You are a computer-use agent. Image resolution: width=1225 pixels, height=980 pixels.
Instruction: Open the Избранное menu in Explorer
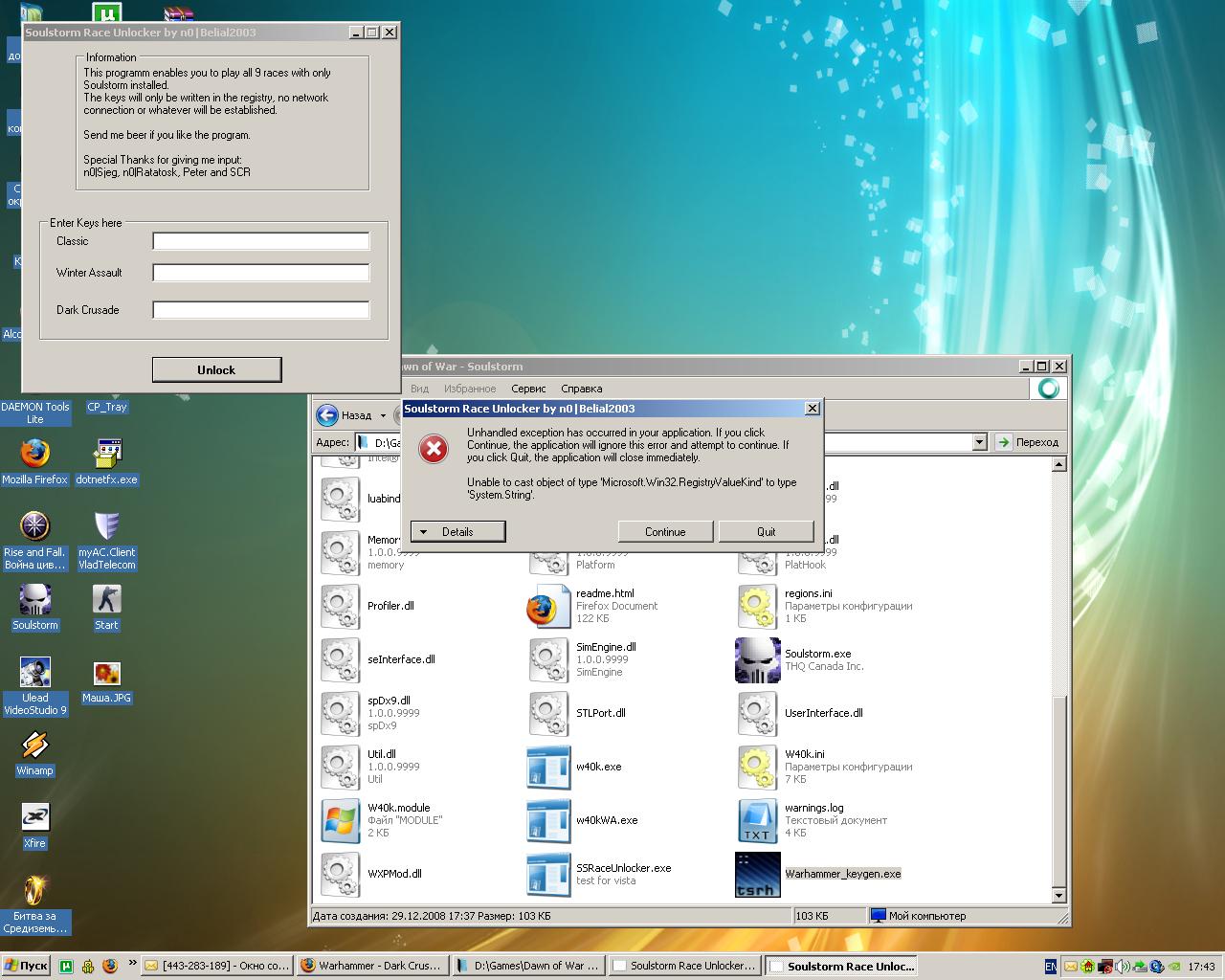(x=470, y=389)
